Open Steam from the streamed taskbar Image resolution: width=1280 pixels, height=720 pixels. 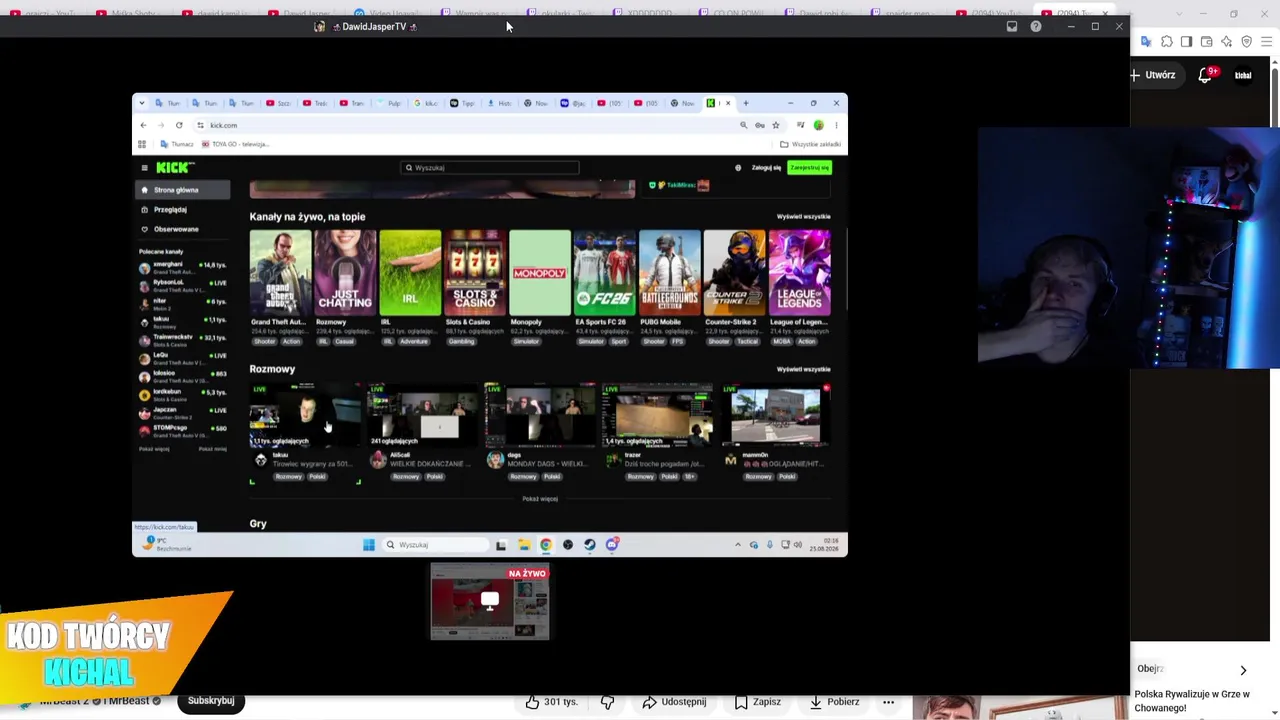click(x=590, y=545)
